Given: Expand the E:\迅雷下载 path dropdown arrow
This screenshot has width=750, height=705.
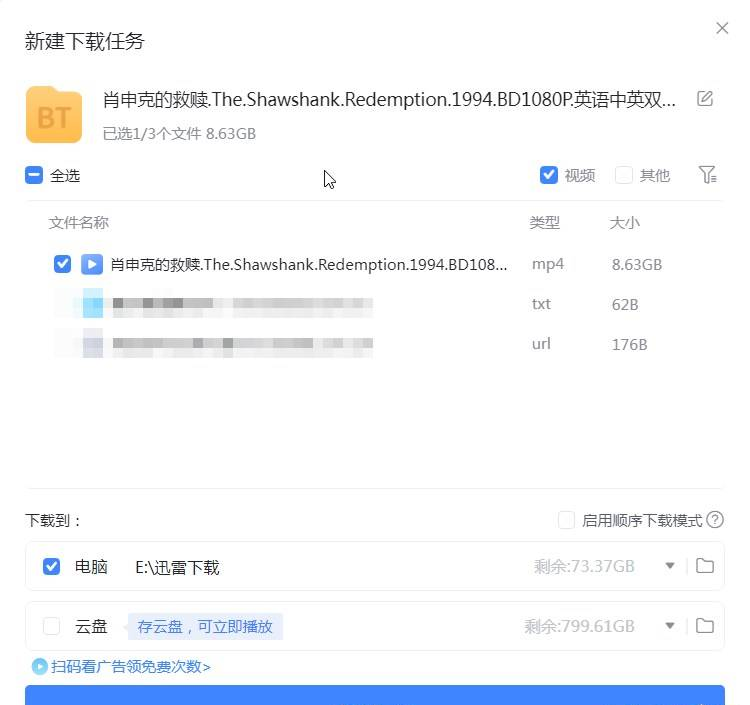Looking at the screenshot, I should click(670, 566).
